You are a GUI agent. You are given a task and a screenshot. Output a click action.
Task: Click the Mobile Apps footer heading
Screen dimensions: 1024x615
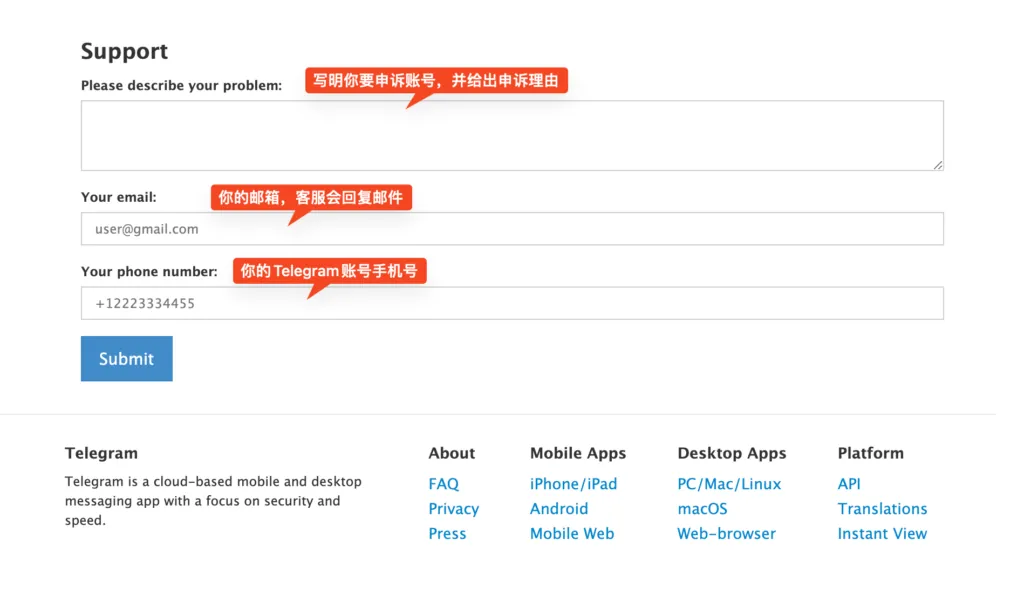click(578, 453)
